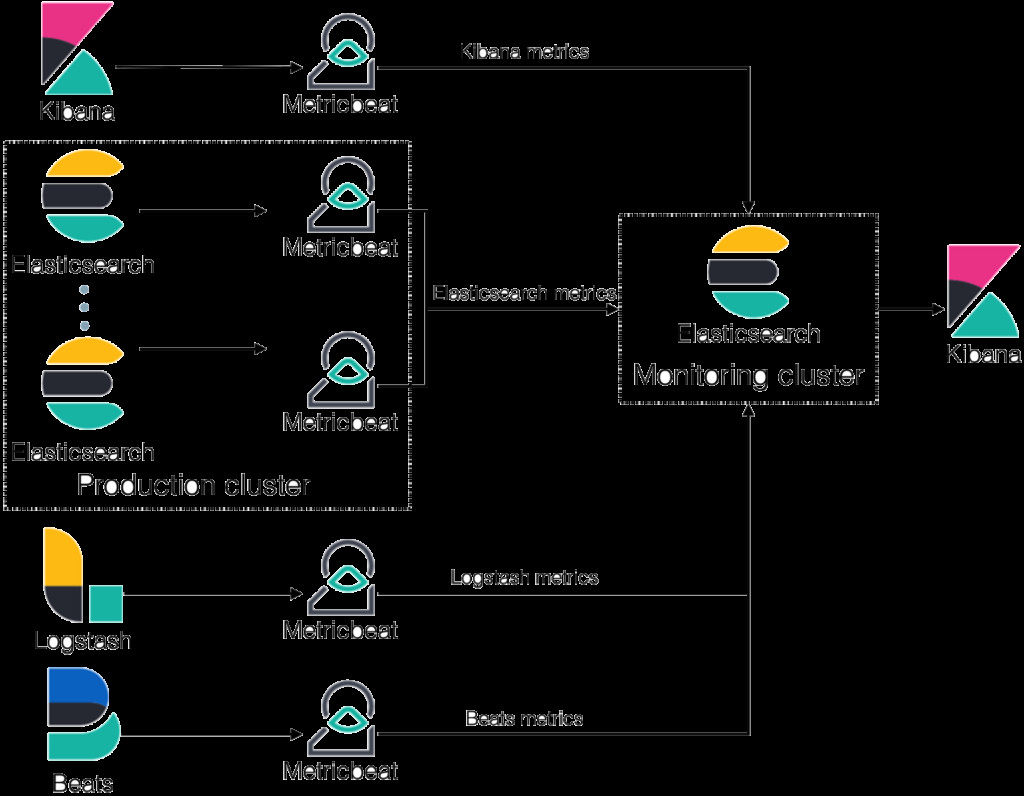This screenshot has width=1024, height=796.
Task: Select the Metricbeat icon sending Logstash metrics
Action: 342,578
